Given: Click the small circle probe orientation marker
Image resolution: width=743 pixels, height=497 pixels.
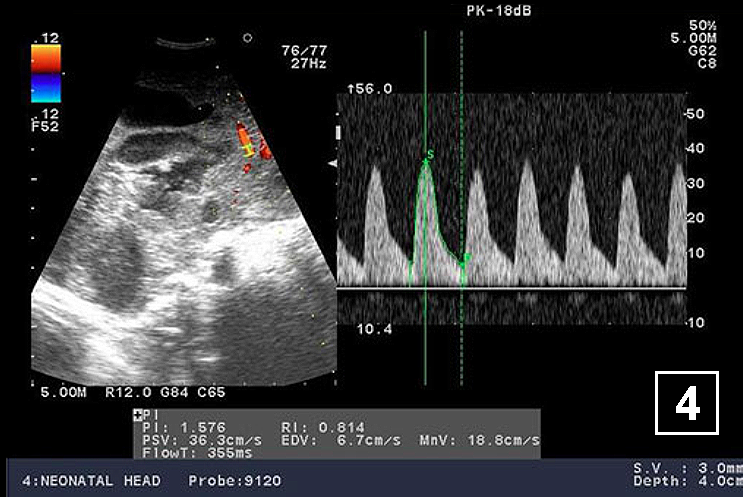Looking at the screenshot, I should click(247, 38).
